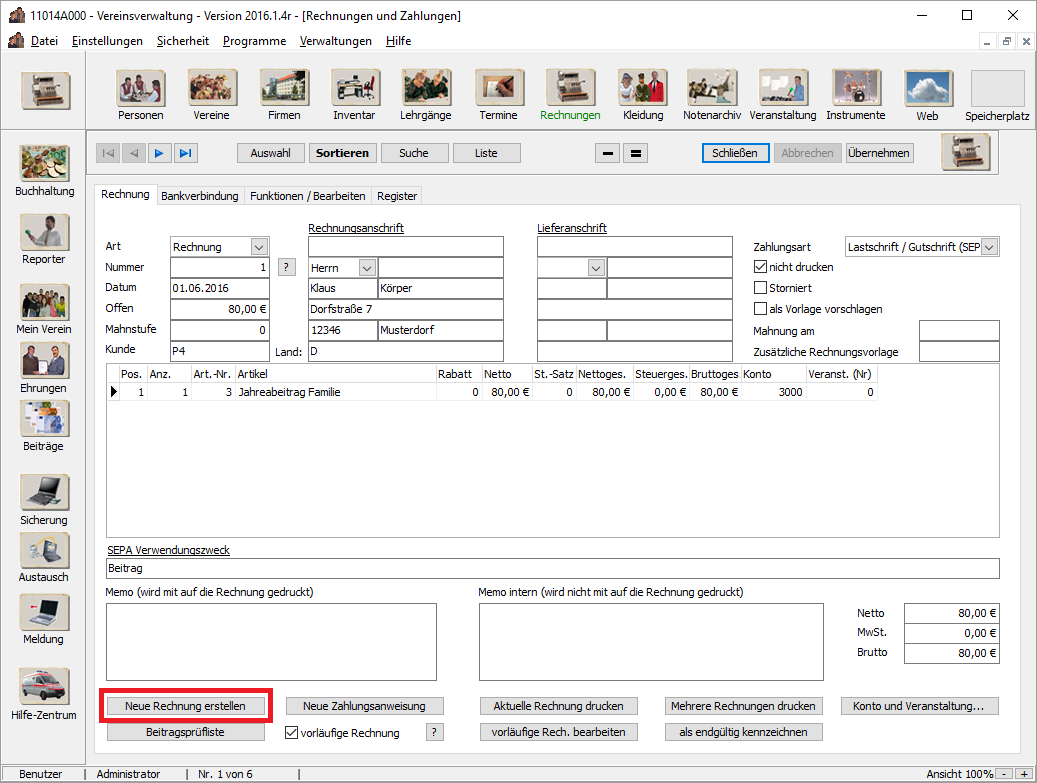Open Buchhaltung in the left sidebar
Viewport: 1037px width, 783px height.
(x=44, y=164)
